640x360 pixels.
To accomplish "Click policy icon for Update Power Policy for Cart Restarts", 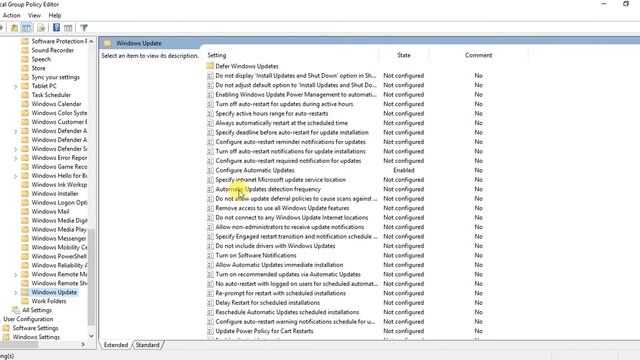I will point(210,331).
